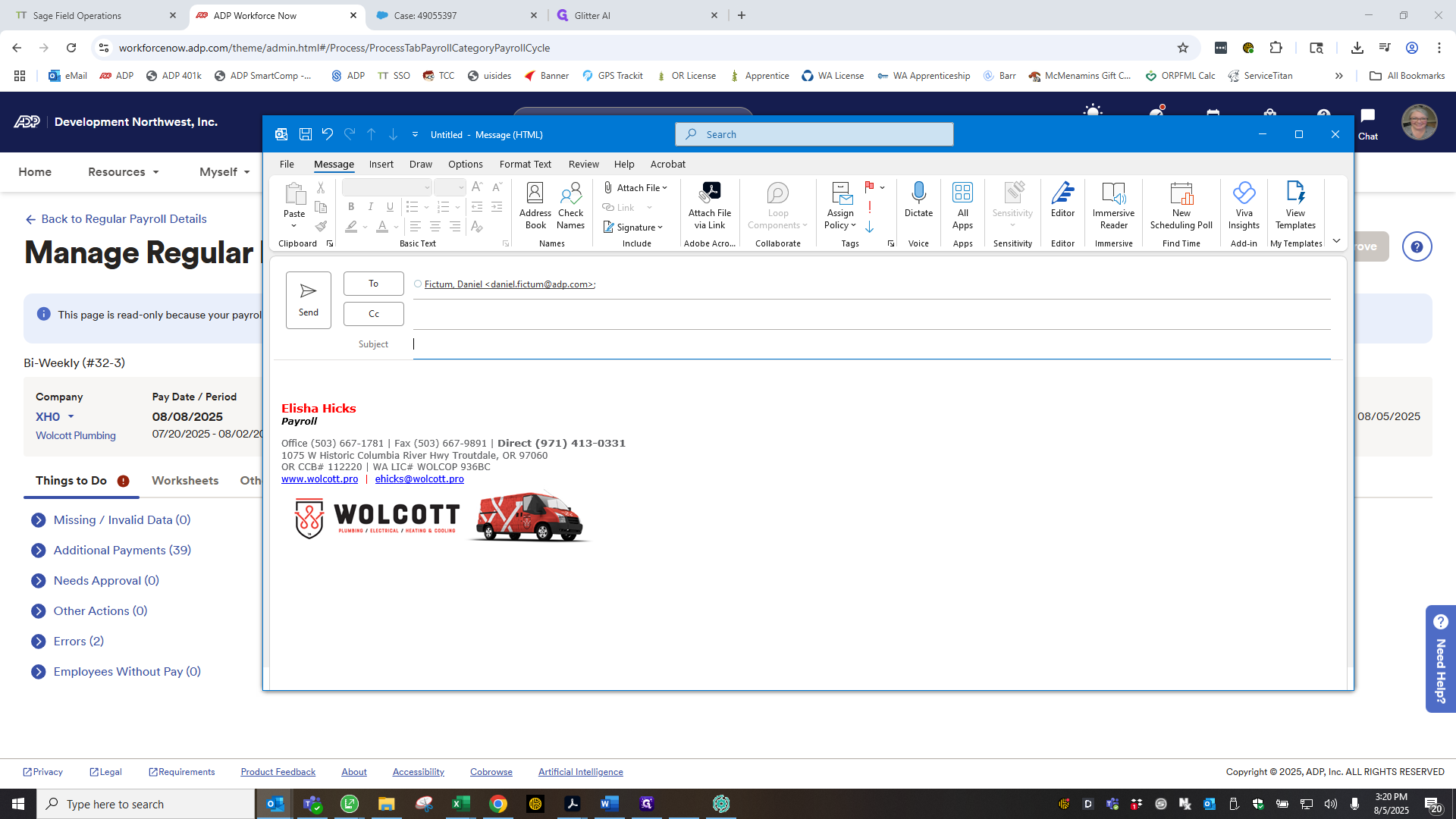
Task: Switch to the Case: 49055397 browser tab
Action: [457, 15]
